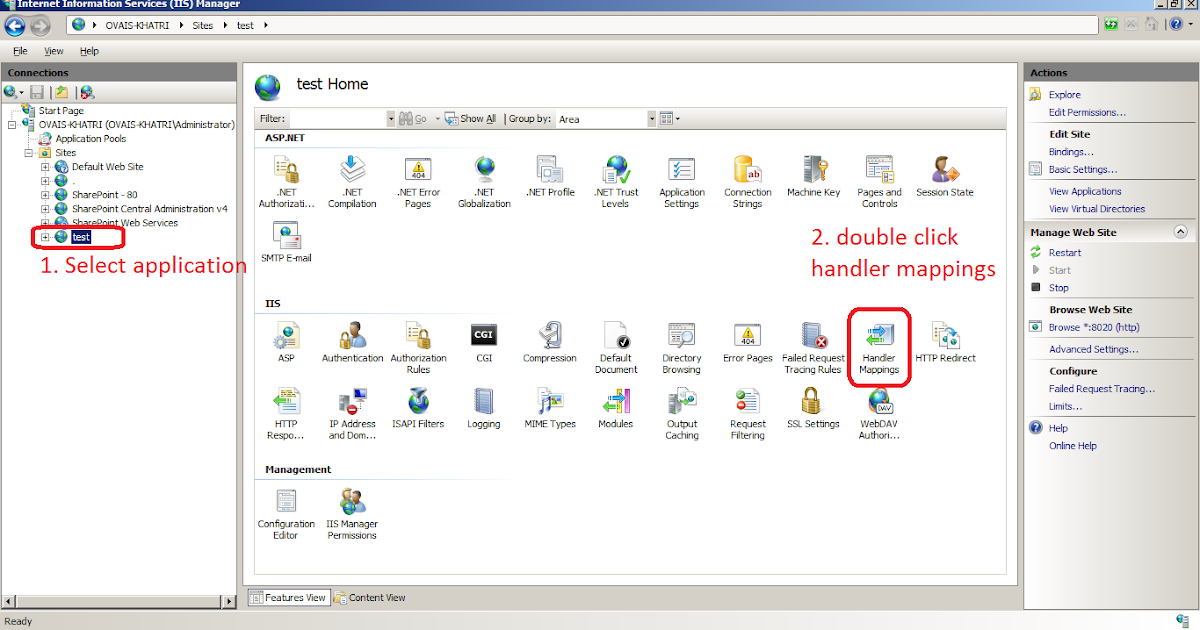Screen dimensions: 1200x630
Task: Select the Request Filtering icon
Action: click(747, 413)
